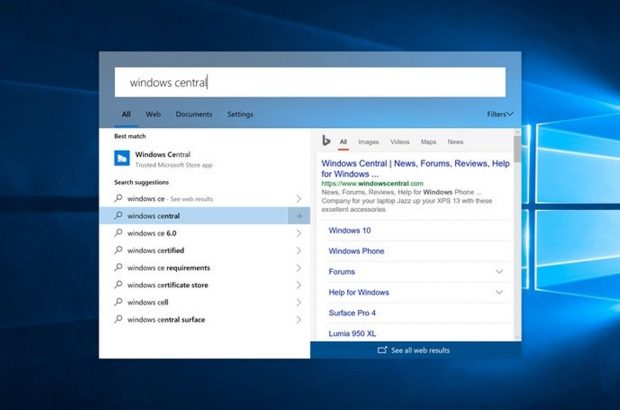This screenshot has height=410, width=620.
Task: Switch to Bing Maps tab
Action: coord(429,142)
